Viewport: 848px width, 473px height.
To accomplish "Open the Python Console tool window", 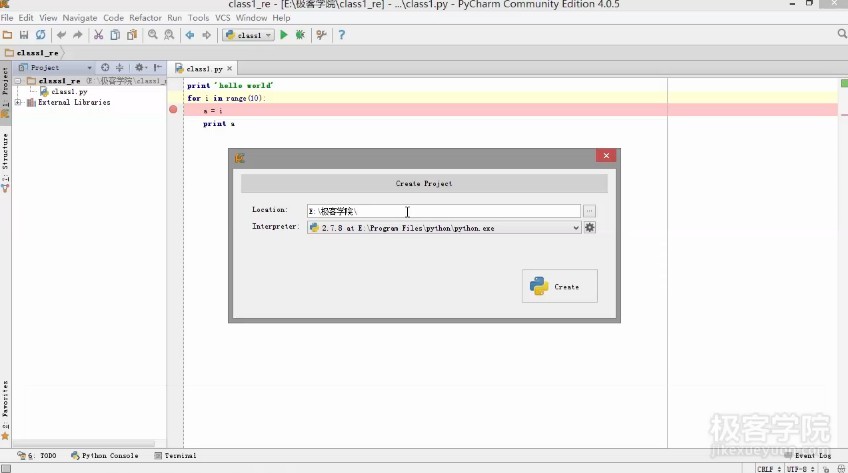I will [x=104, y=456].
